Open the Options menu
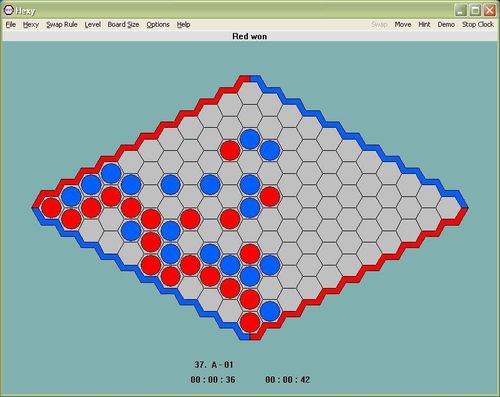The height and width of the screenshot is (397, 500). click(x=158, y=25)
